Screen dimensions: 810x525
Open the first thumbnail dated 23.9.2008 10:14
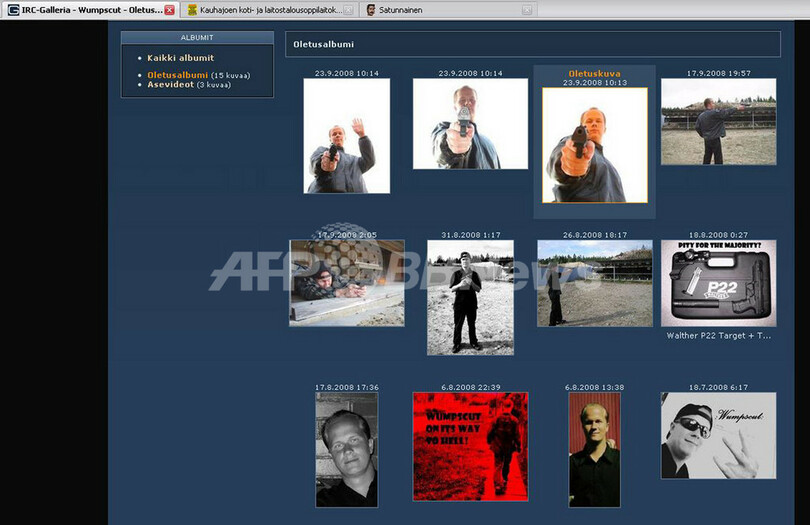coord(346,136)
